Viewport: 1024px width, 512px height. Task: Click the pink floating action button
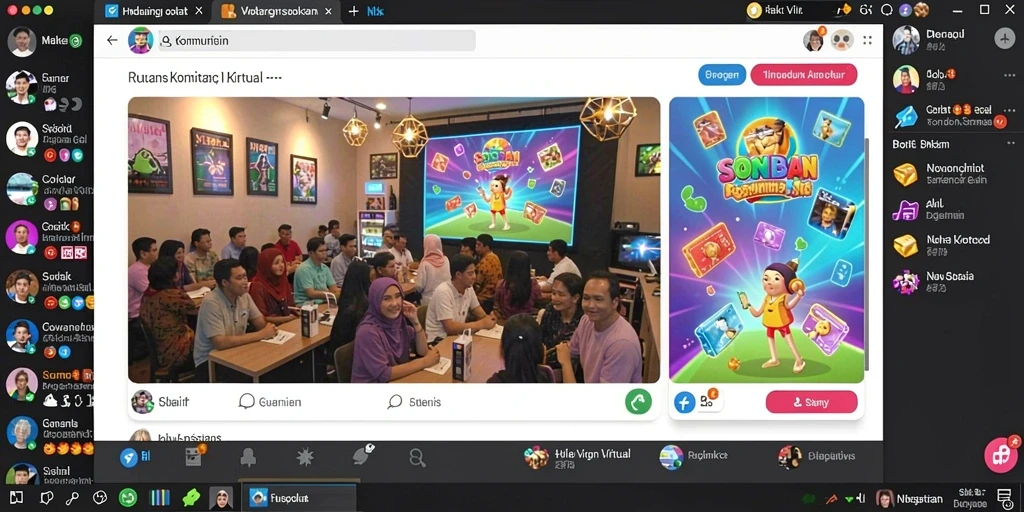click(1001, 454)
